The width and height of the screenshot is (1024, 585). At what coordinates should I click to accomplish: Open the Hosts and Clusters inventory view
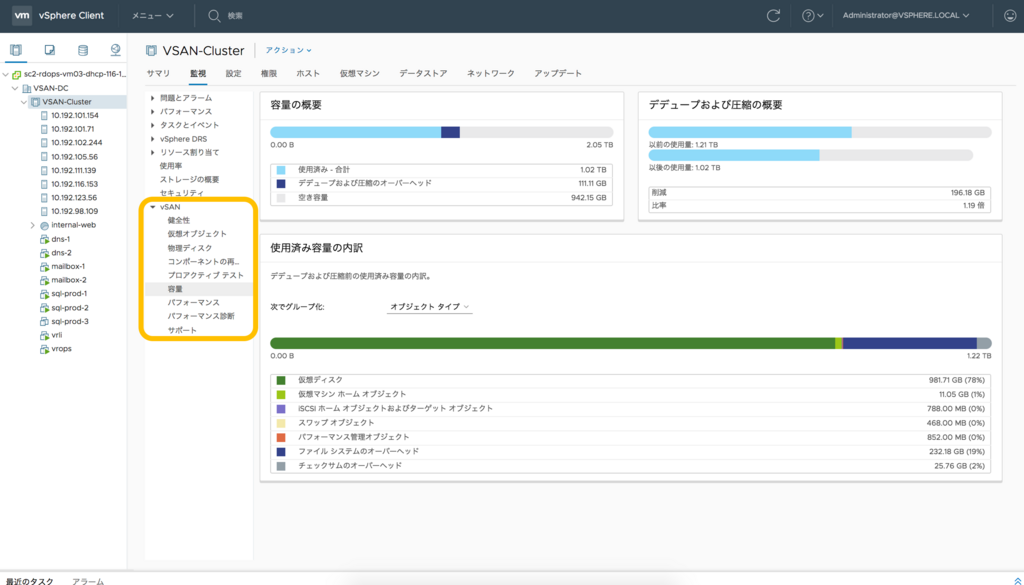click(16, 50)
